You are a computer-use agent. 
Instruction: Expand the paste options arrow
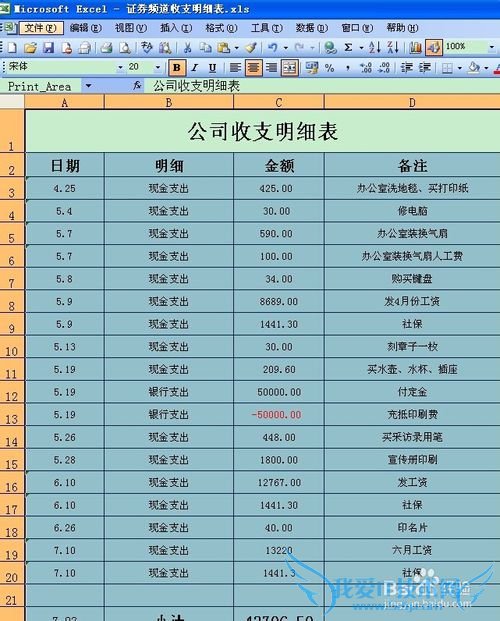(x=237, y=48)
